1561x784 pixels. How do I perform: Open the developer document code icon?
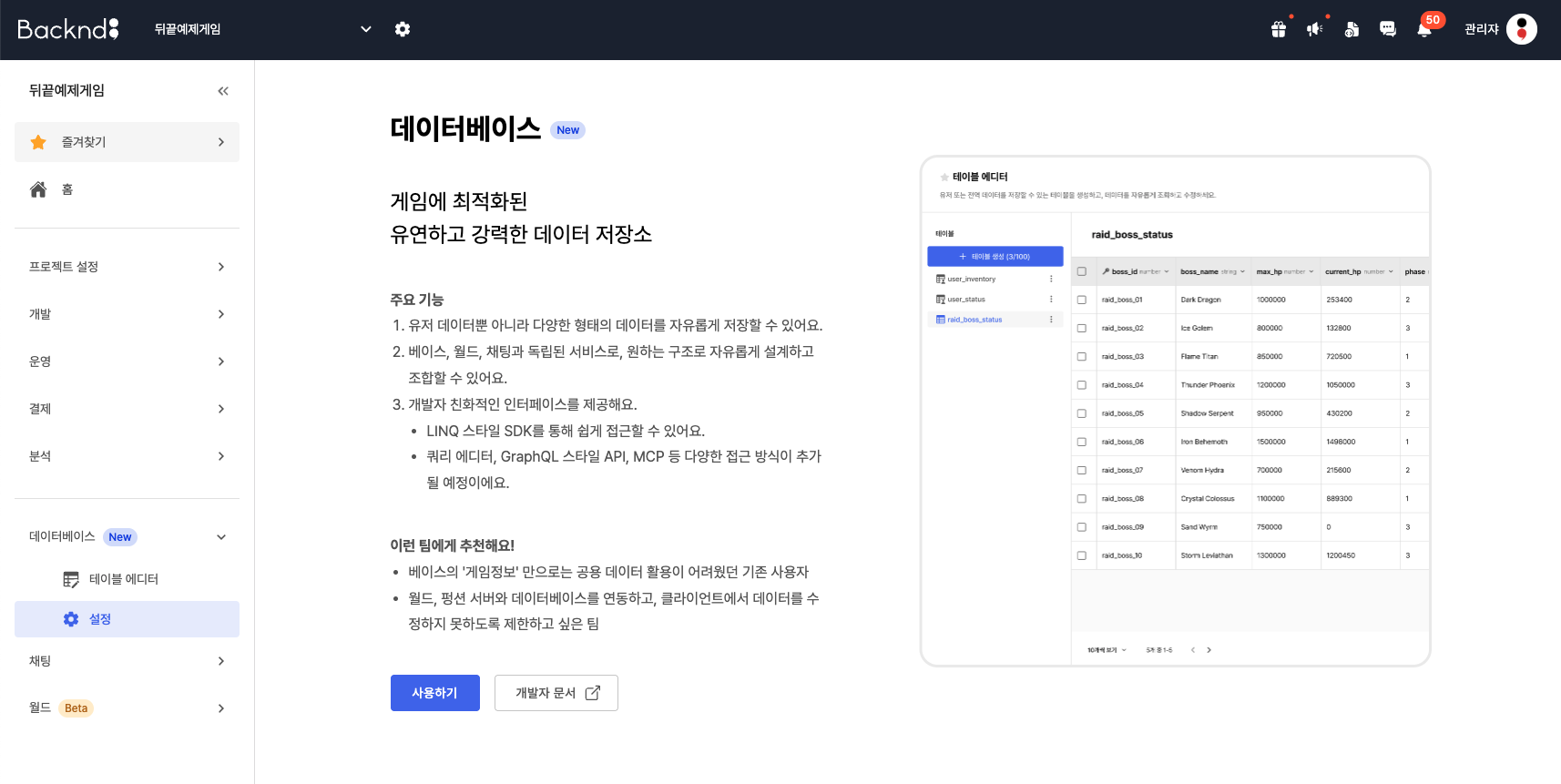coord(1352,29)
